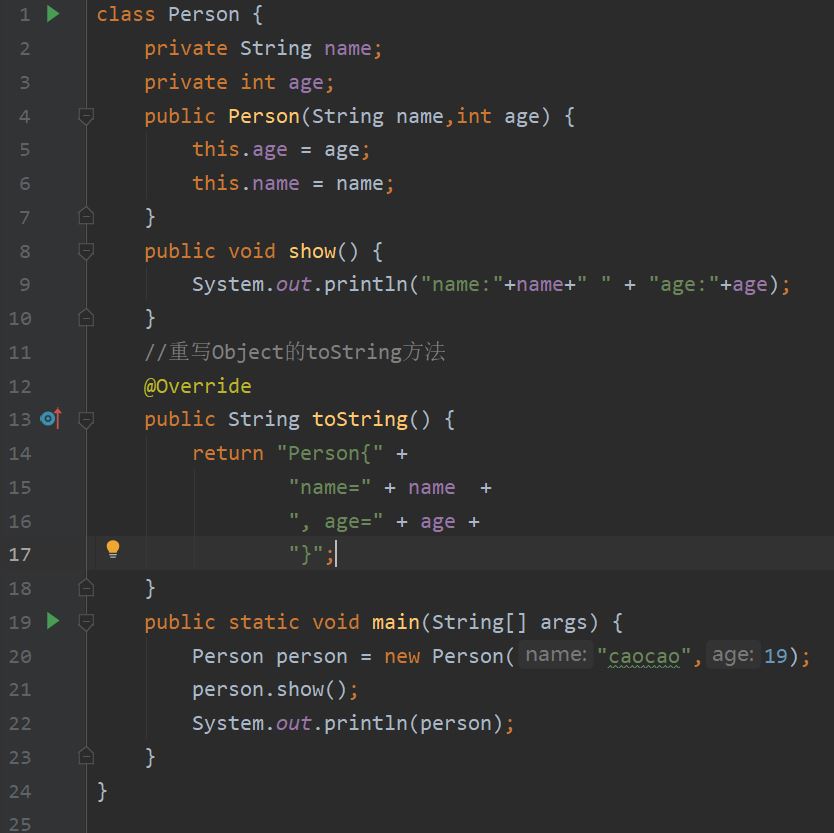
Task: Click the fold end marker on line 7
Action: [x=86, y=216]
